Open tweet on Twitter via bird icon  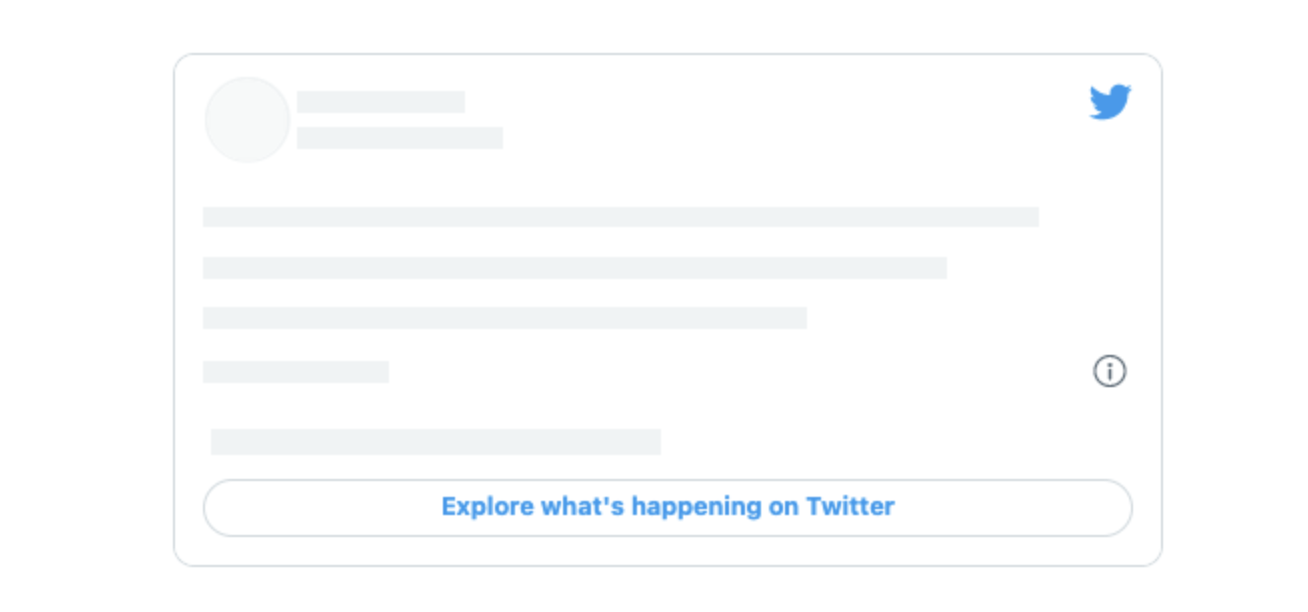1110,102
